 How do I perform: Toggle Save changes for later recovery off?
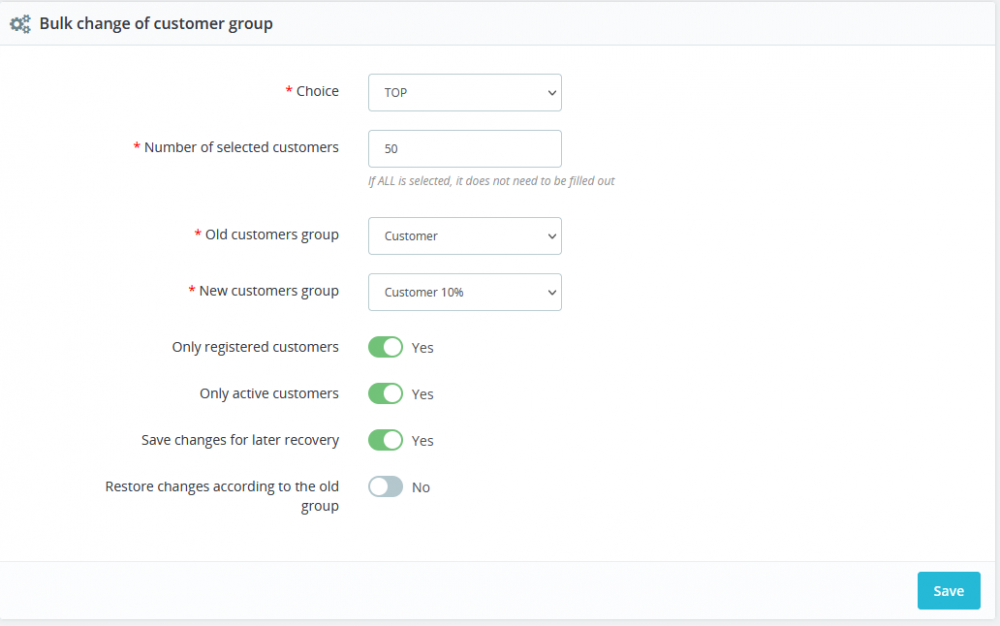[x=386, y=440]
